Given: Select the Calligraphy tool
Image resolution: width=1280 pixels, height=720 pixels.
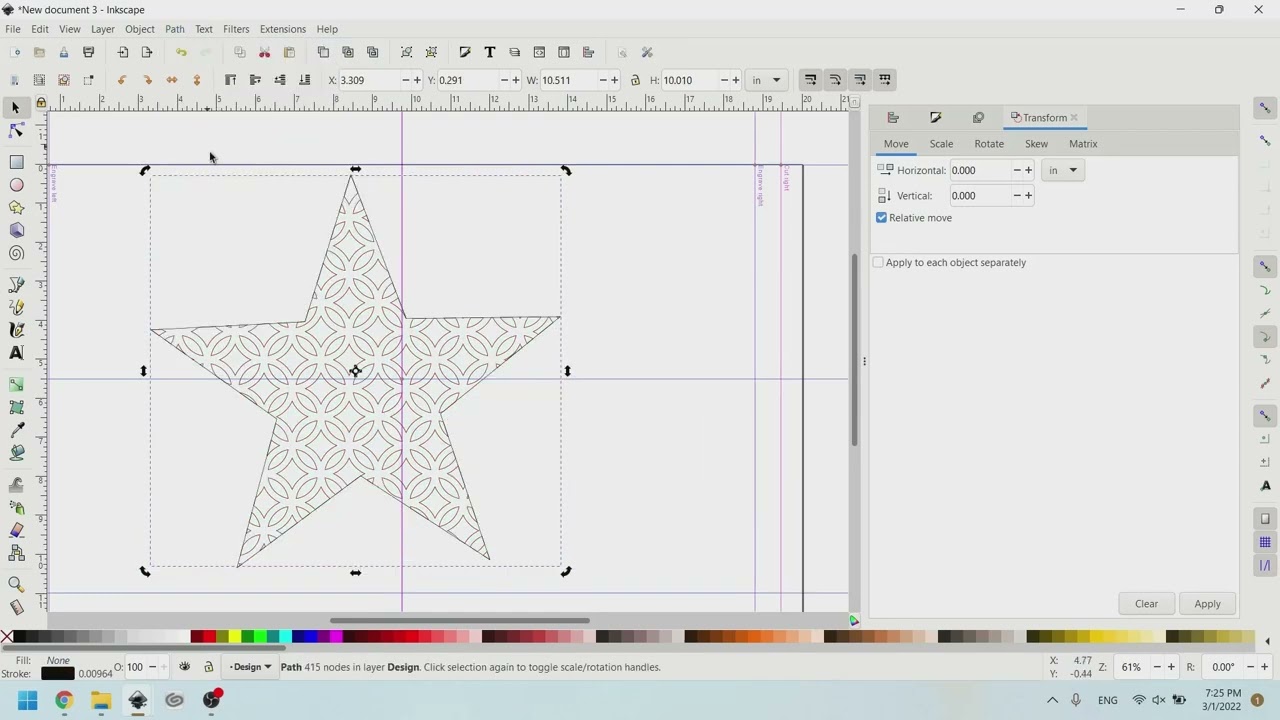Looking at the screenshot, I should pyautogui.click(x=16, y=330).
